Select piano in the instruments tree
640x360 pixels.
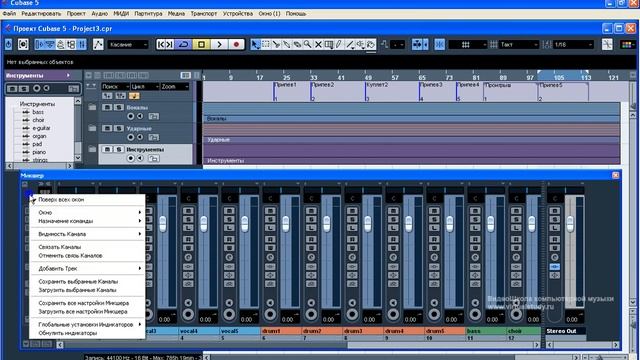[39, 152]
